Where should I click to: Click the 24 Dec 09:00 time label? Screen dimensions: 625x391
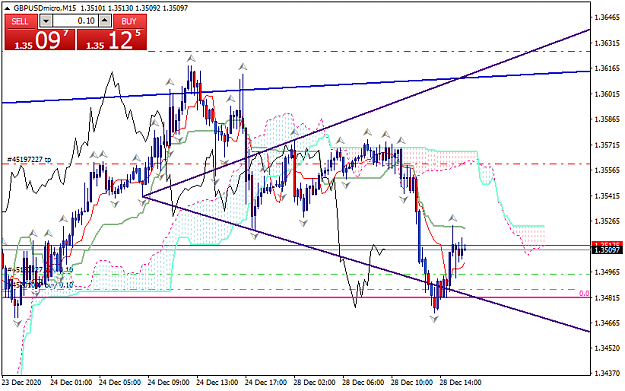pos(168,382)
